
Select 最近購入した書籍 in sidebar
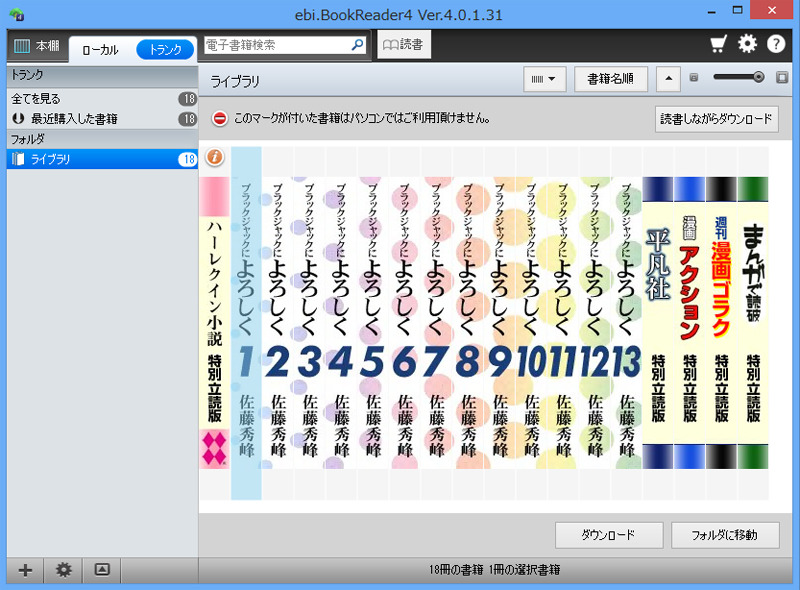click(x=102, y=119)
